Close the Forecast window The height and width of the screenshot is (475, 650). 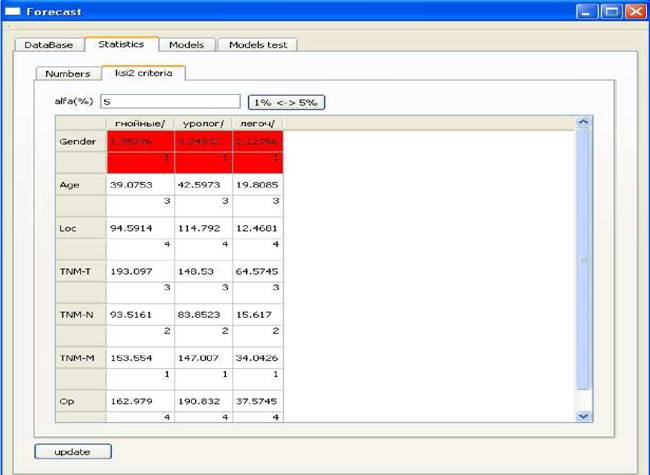pyautogui.click(x=635, y=11)
